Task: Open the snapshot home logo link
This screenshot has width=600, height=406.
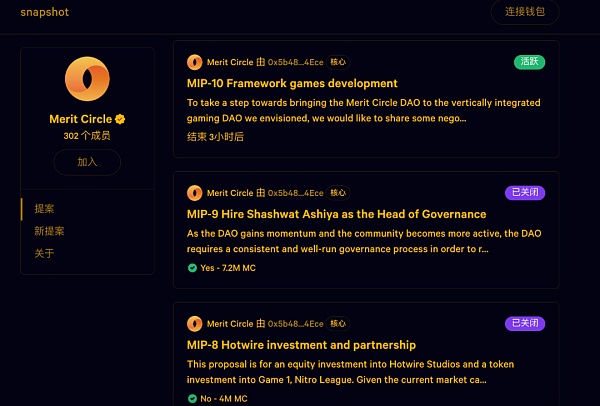Action: pos(44,12)
